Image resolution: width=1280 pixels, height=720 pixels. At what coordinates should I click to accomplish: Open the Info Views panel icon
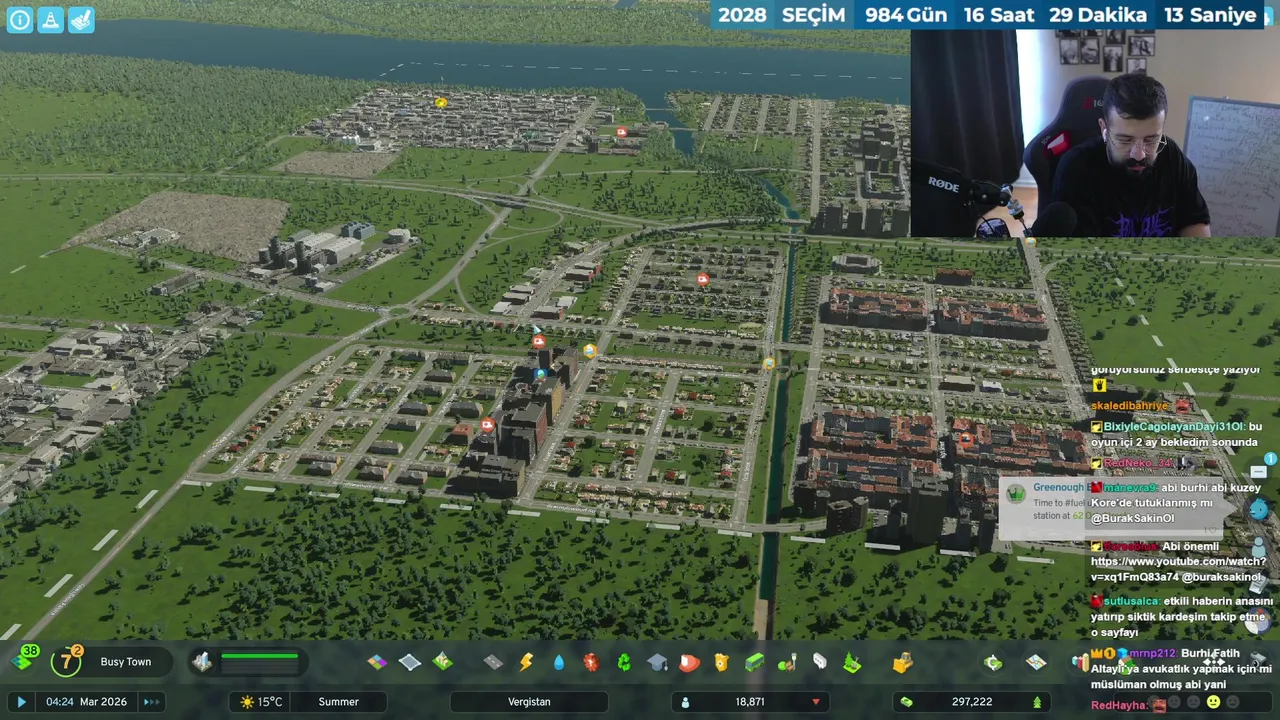pyautogui.click(x=20, y=19)
